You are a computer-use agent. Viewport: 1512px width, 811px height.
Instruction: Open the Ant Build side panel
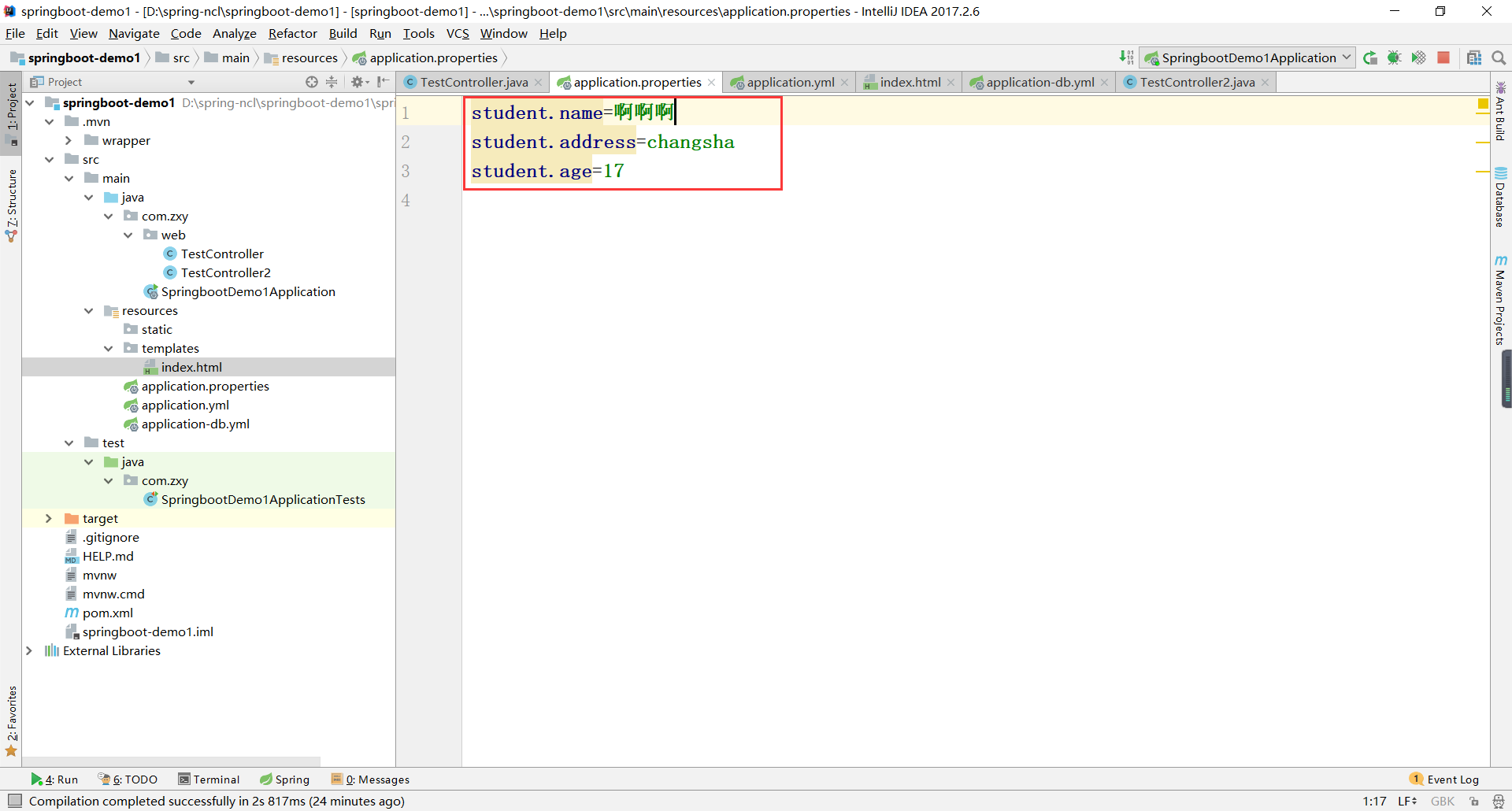pos(1500,111)
